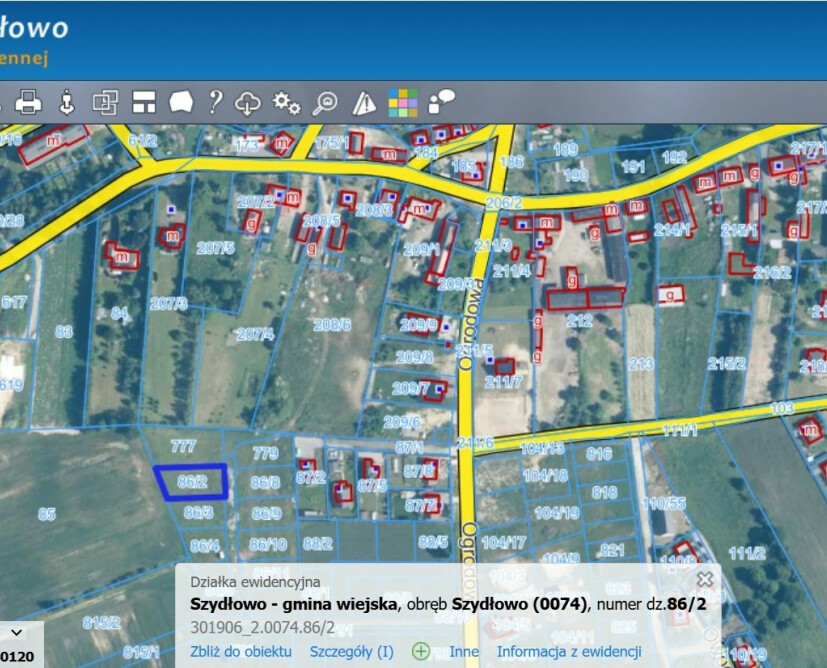Click parcel label 815/2
Screen dimensions: 827x668
(x=102, y=623)
